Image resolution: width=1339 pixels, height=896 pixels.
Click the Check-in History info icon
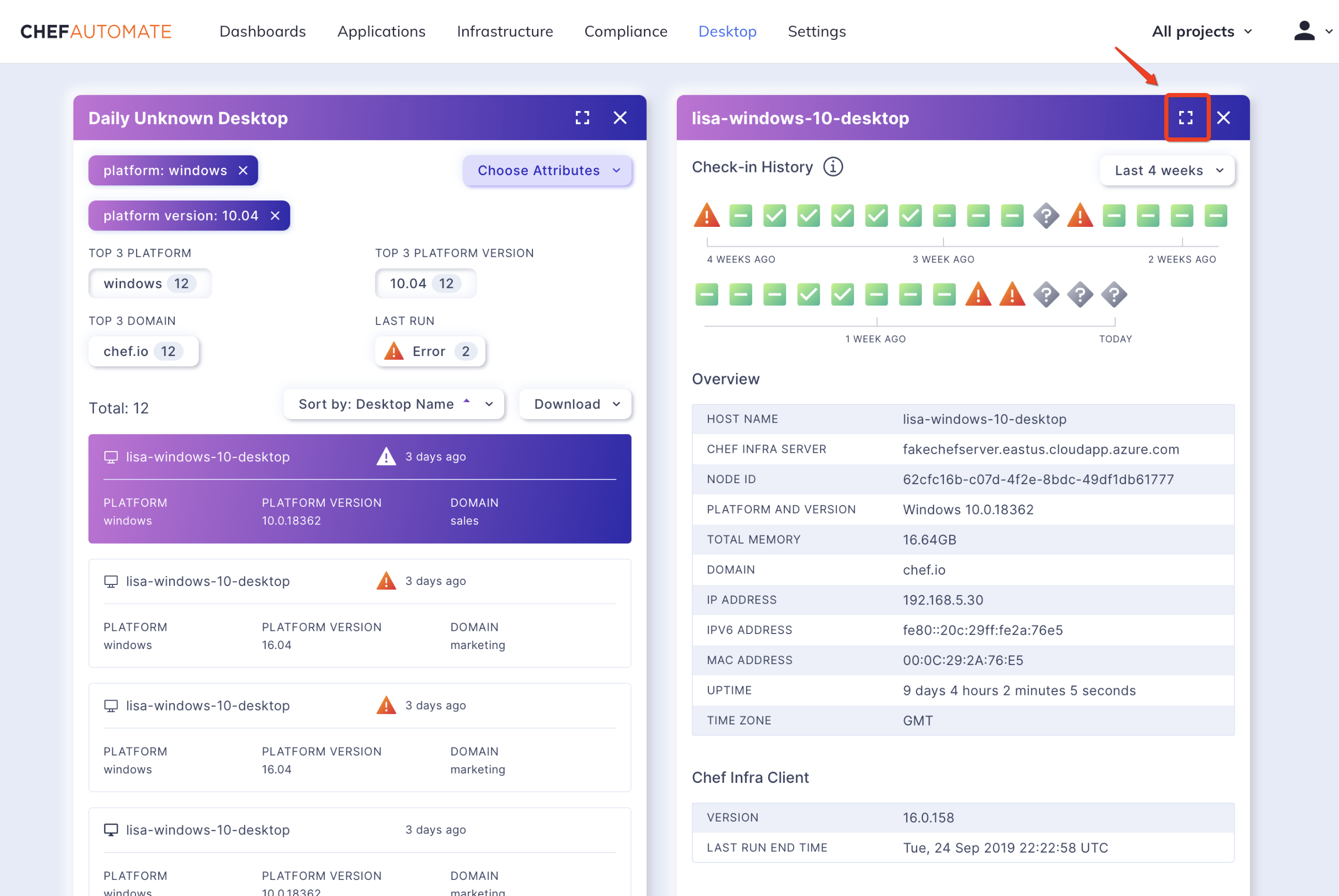click(x=832, y=167)
